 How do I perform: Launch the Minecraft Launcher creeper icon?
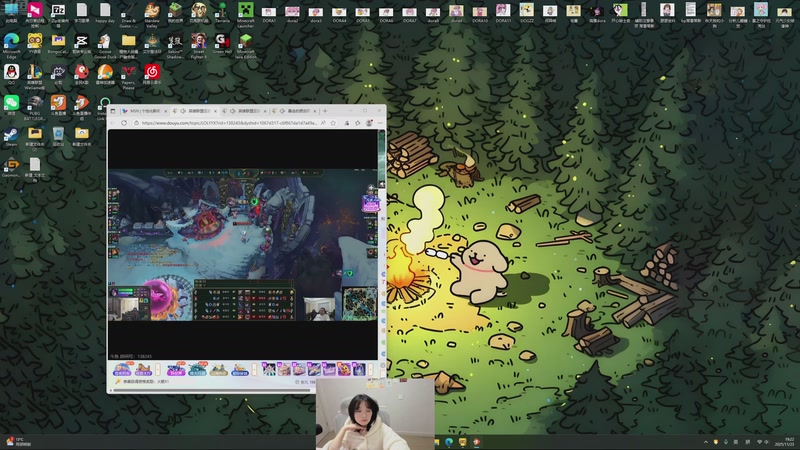[245, 14]
